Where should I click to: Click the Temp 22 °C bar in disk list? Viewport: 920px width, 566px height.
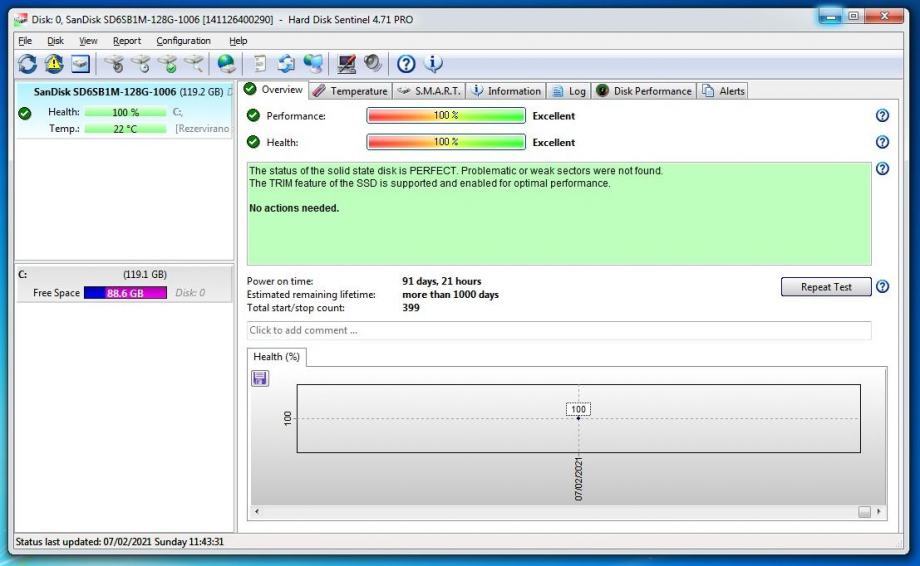[125, 128]
